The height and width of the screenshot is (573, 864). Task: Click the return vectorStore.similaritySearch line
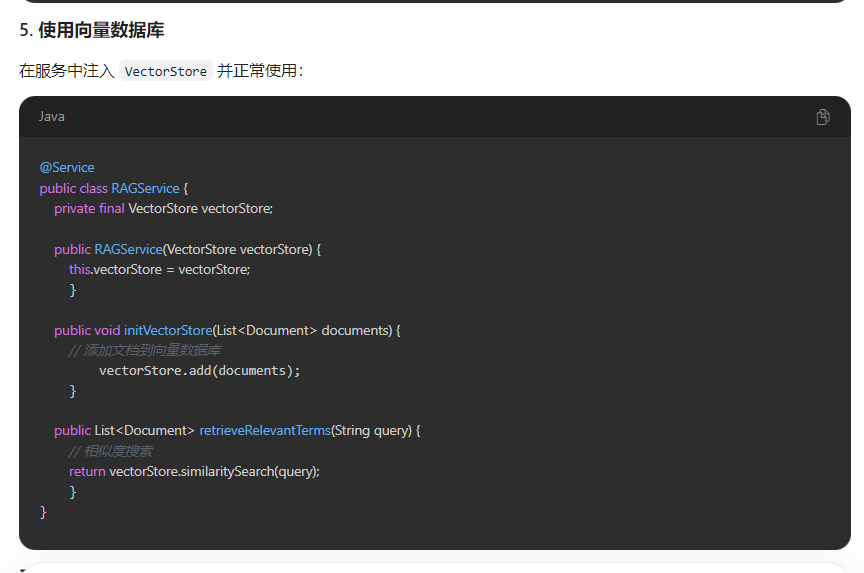coord(194,472)
